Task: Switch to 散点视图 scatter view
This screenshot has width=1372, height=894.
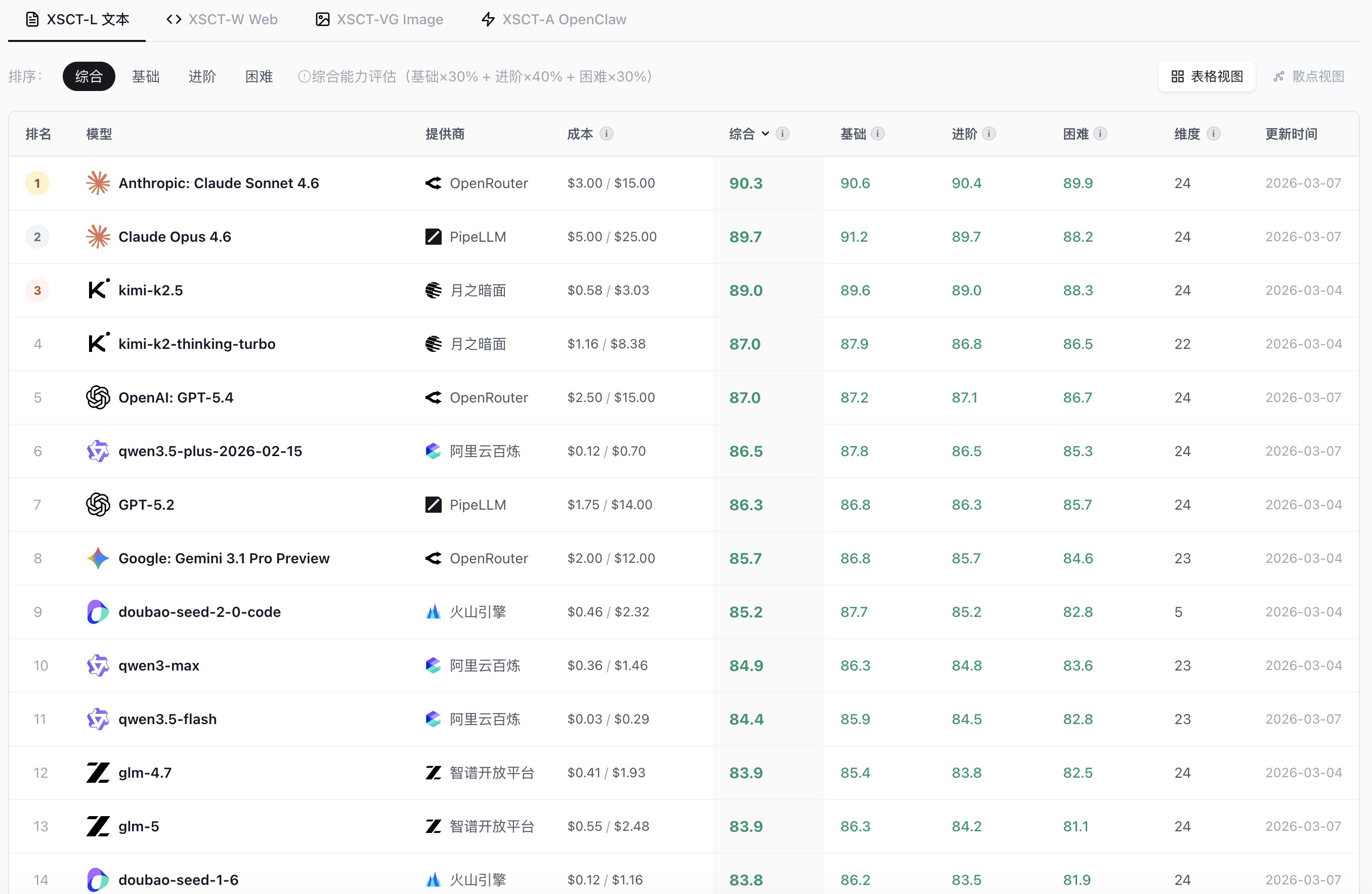Action: [1309, 77]
